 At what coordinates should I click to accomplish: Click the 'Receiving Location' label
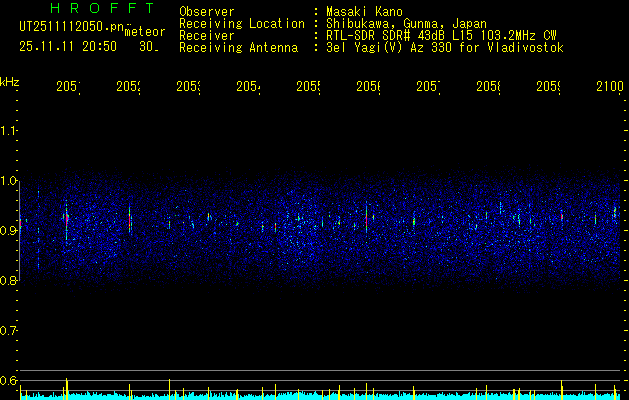[x=242, y=24]
